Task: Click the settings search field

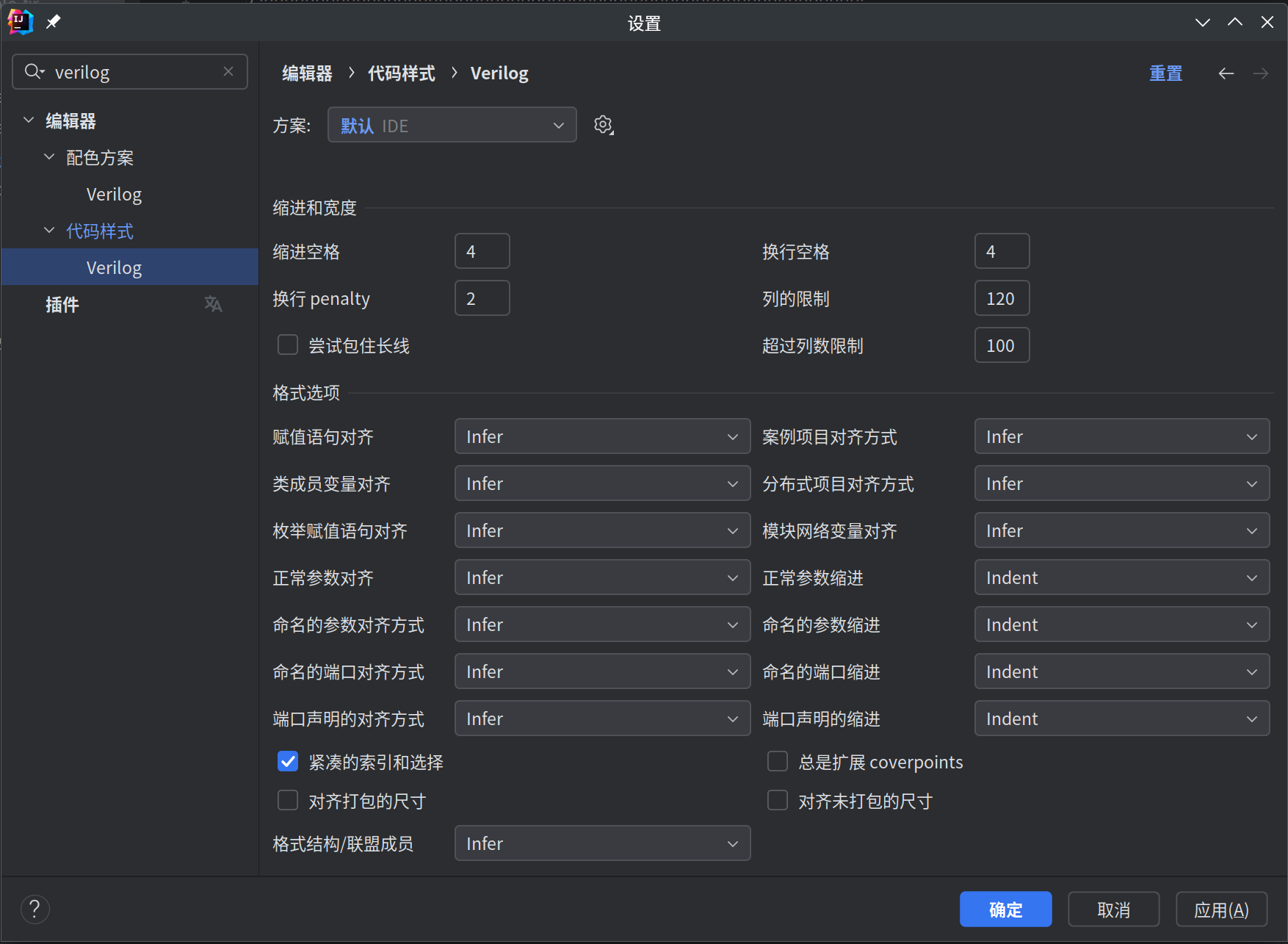Action: (130, 71)
